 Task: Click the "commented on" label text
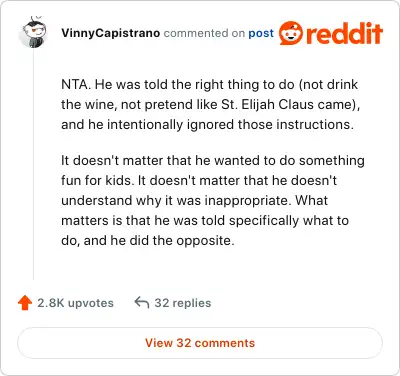tap(204, 33)
